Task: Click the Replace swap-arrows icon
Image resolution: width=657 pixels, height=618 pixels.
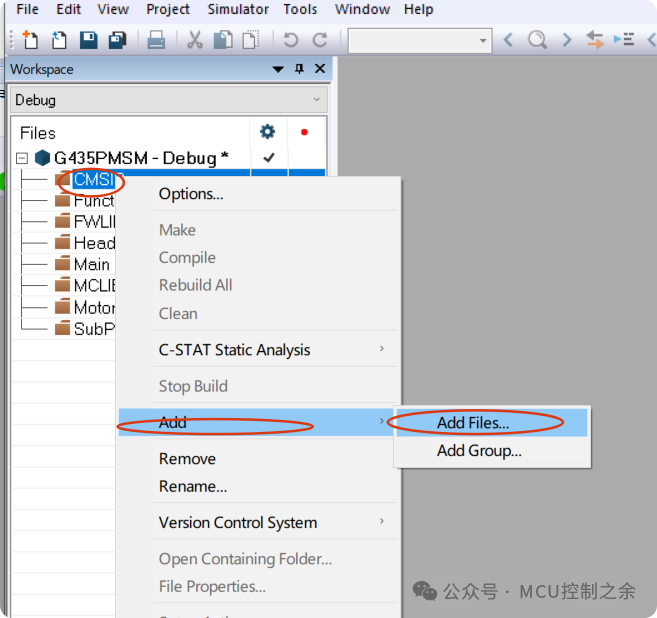Action: tap(595, 40)
